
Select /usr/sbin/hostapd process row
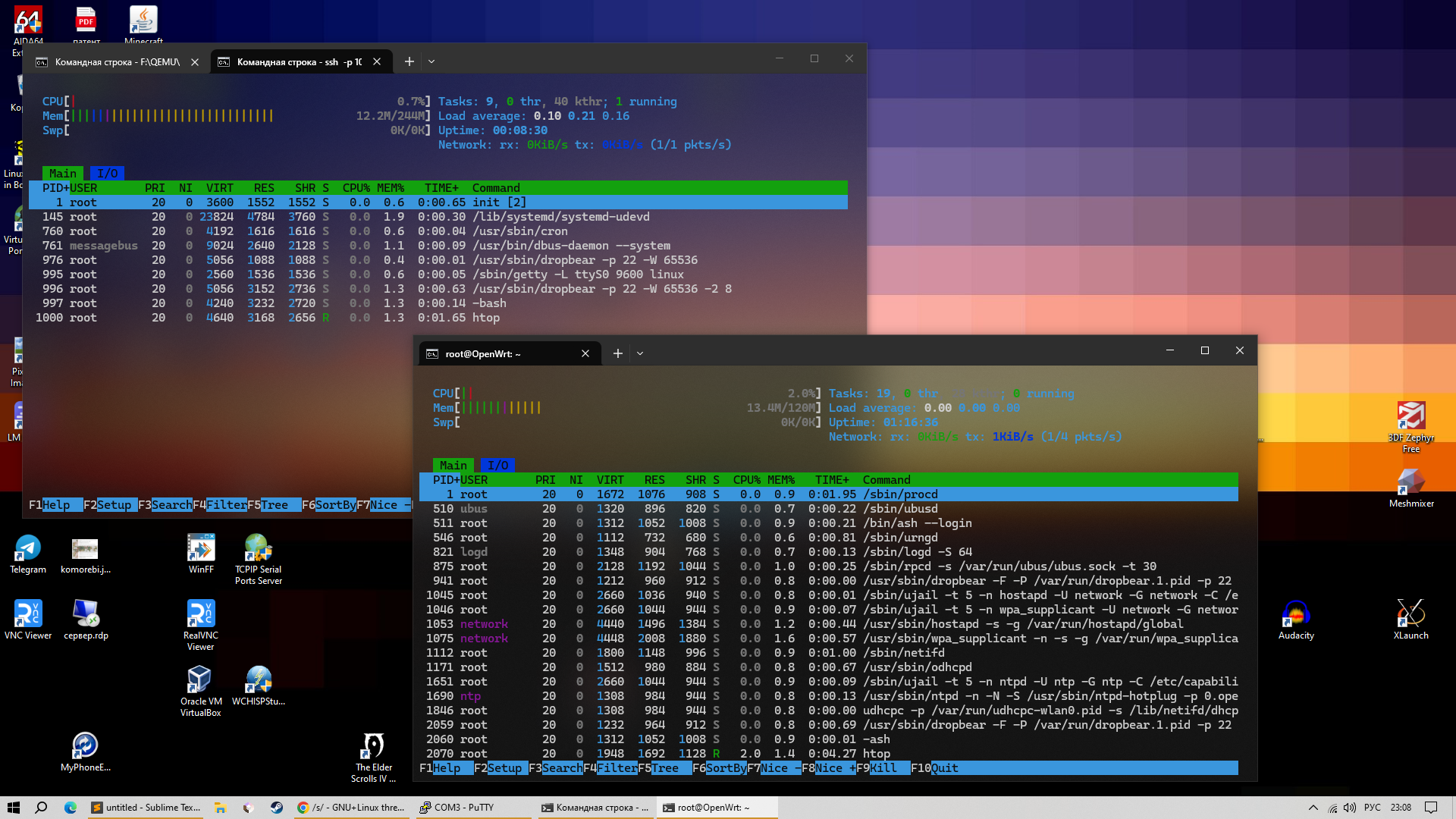click(829, 624)
